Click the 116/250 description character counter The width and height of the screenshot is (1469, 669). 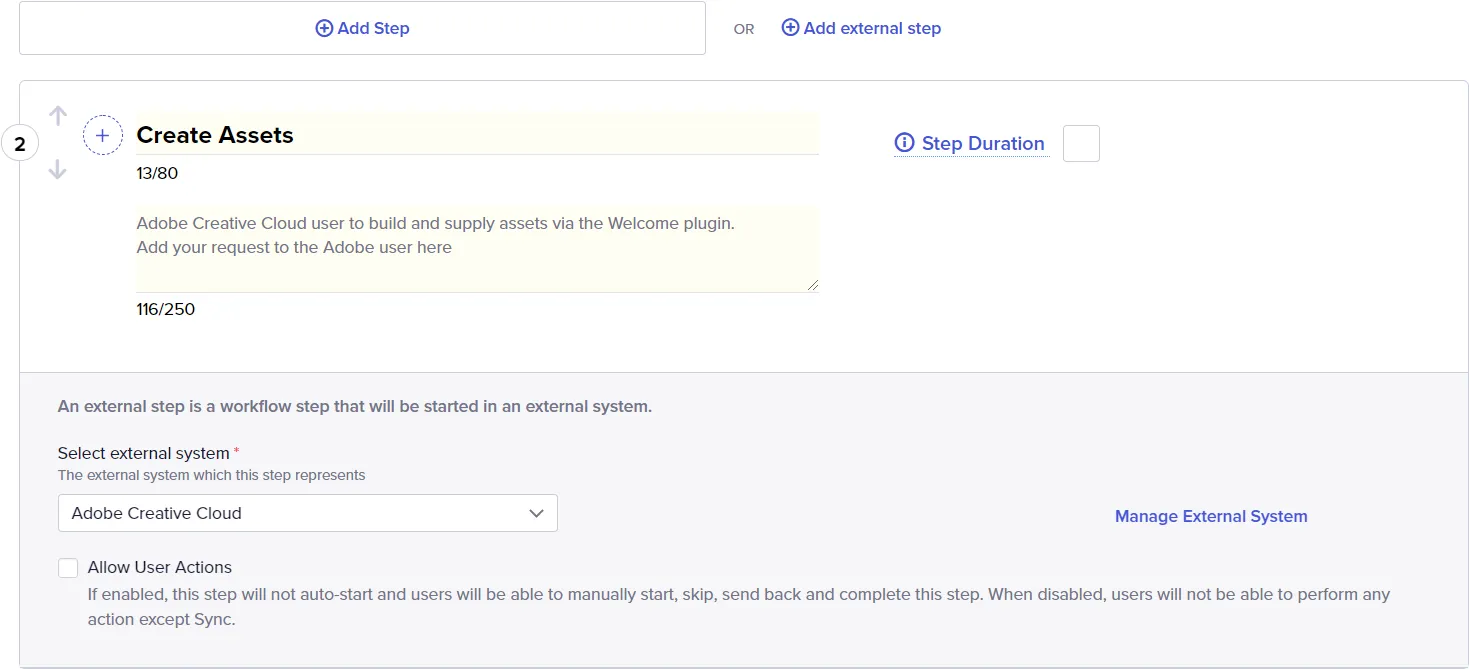[166, 309]
